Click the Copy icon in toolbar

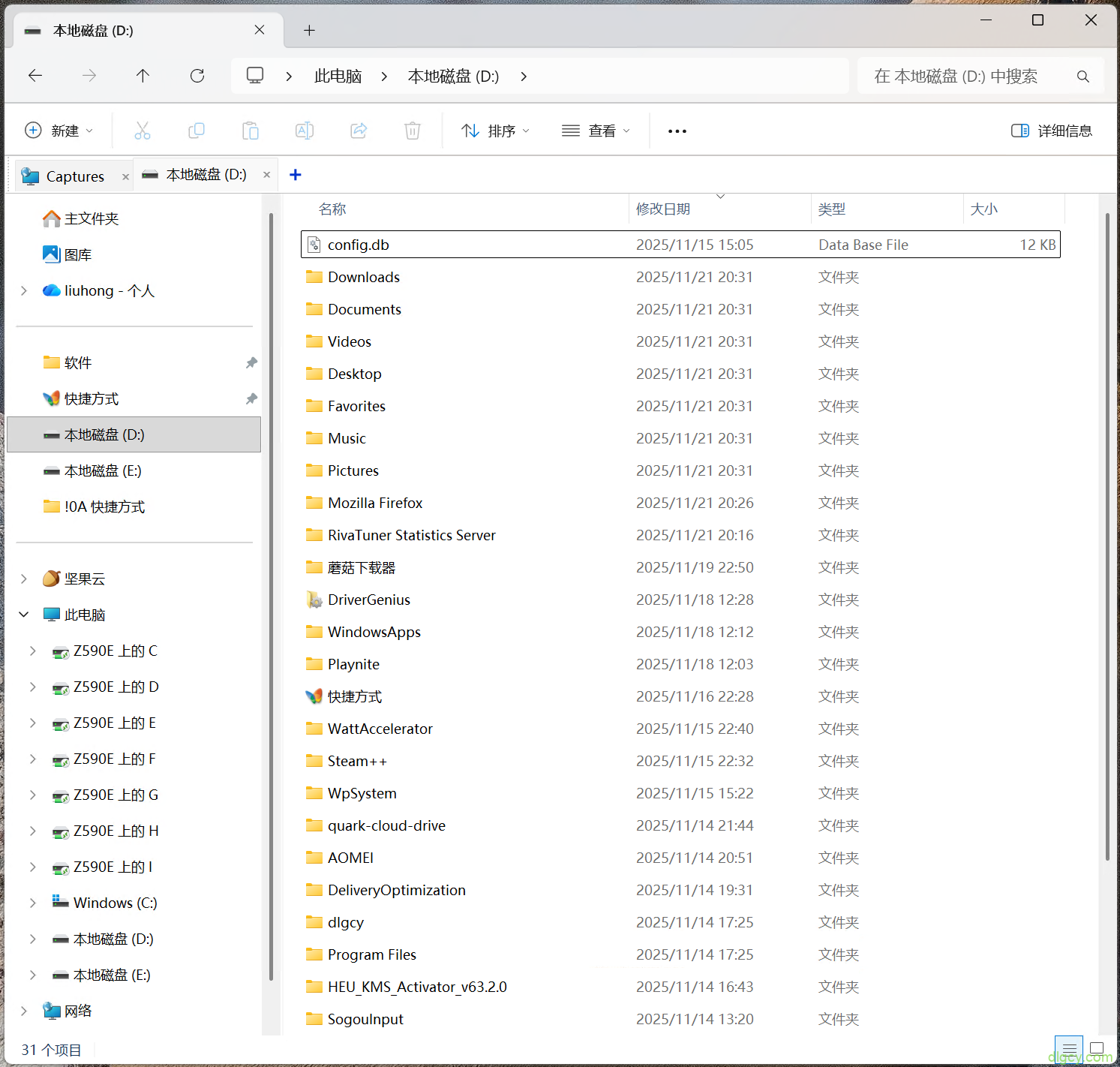click(197, 131)
